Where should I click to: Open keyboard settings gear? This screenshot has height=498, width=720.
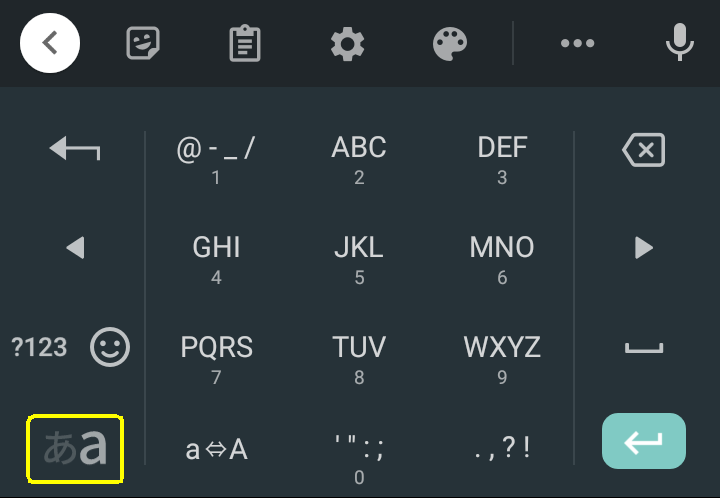(x=348, y=44)
